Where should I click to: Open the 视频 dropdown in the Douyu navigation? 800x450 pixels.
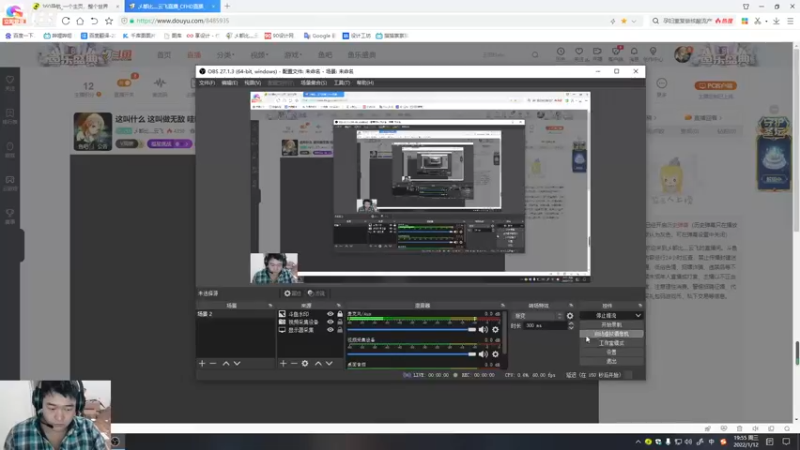pos(259,55)
